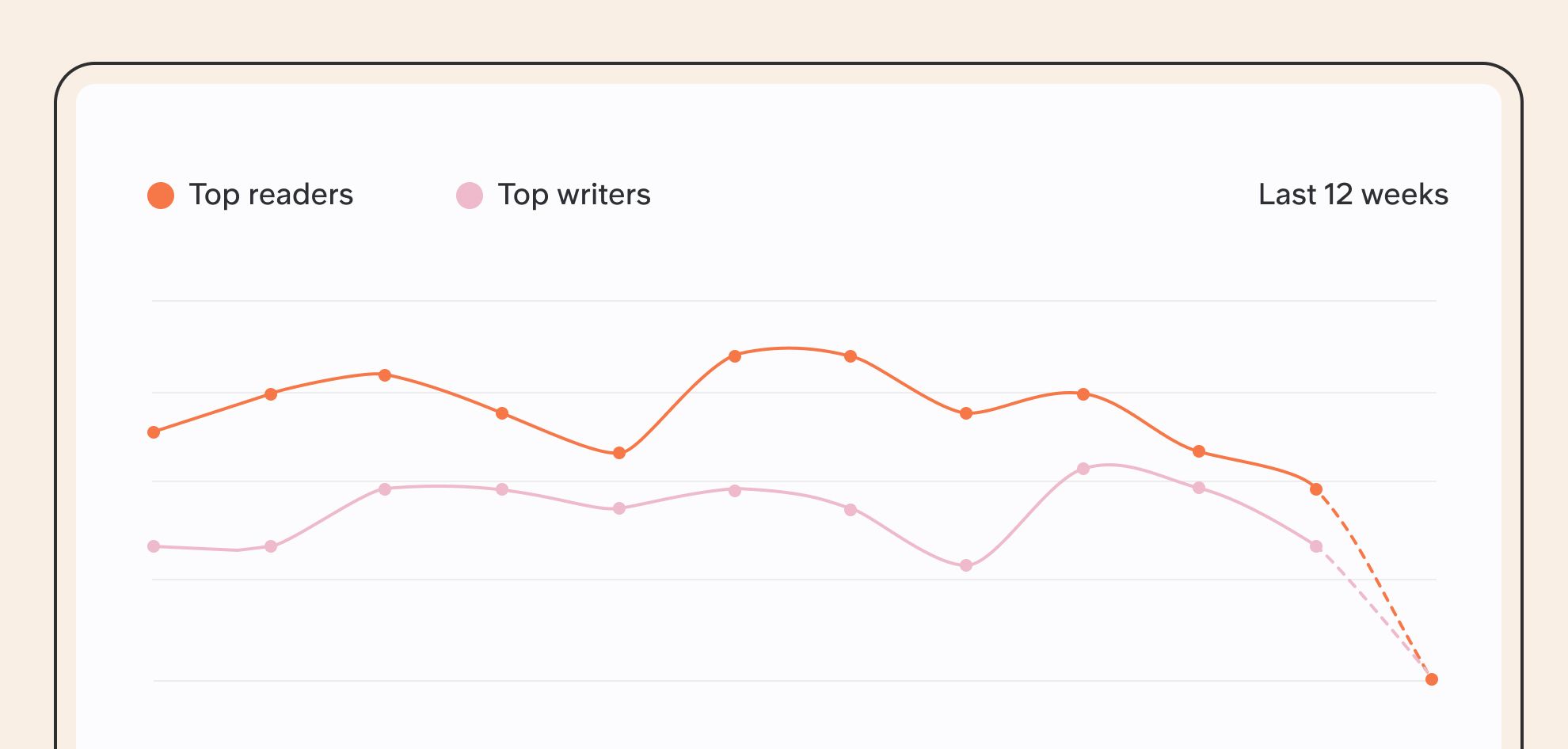This screenshot has width=1568, height=749.
Task: Click the orange Top readers legend dot
Action: 161,196
